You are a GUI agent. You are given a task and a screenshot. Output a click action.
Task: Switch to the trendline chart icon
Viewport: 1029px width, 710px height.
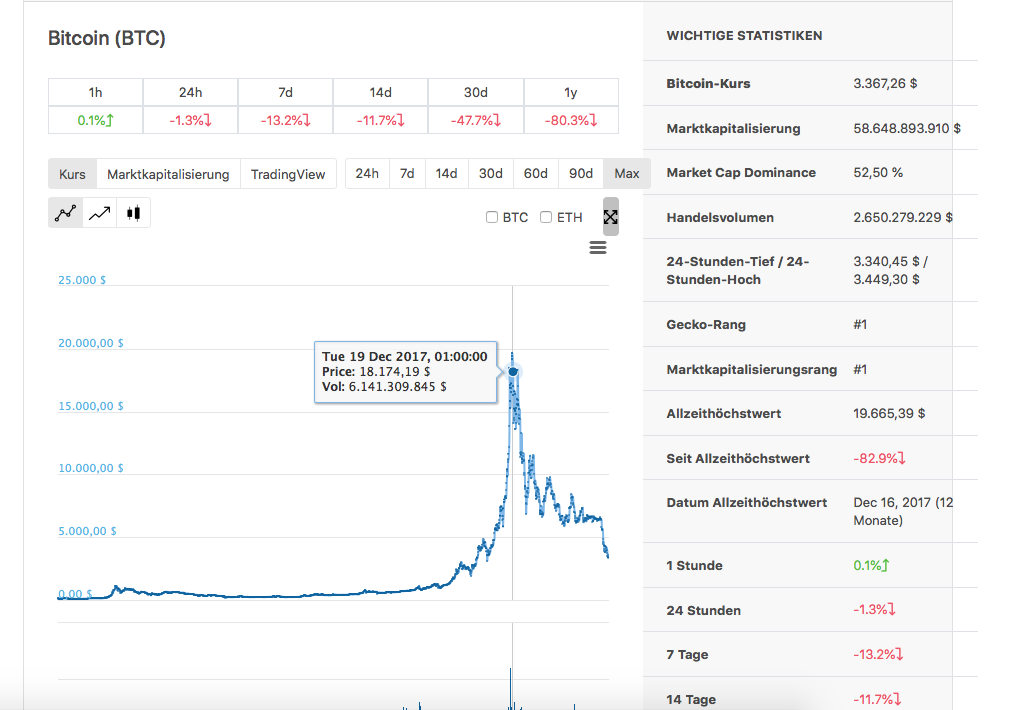(x=97, y=212)
